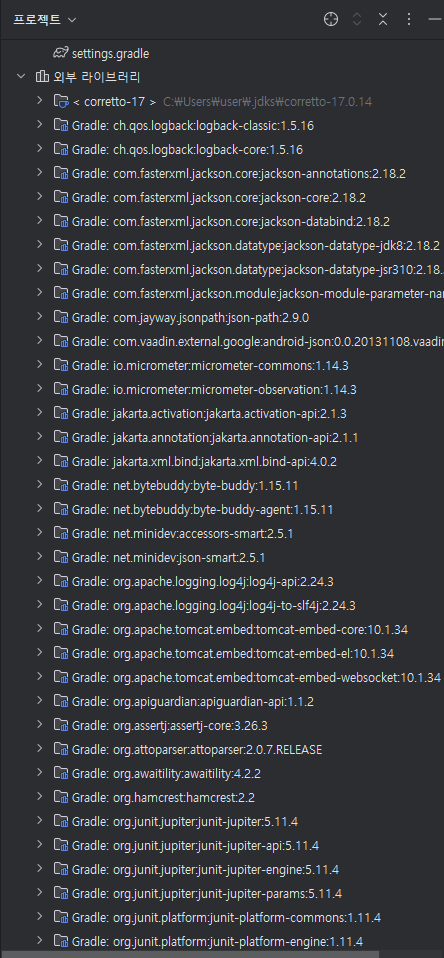Select micrometer-commons:1.14.3 row
The height and width of the screenshot is (958, 444).
[x=222, y=365]
